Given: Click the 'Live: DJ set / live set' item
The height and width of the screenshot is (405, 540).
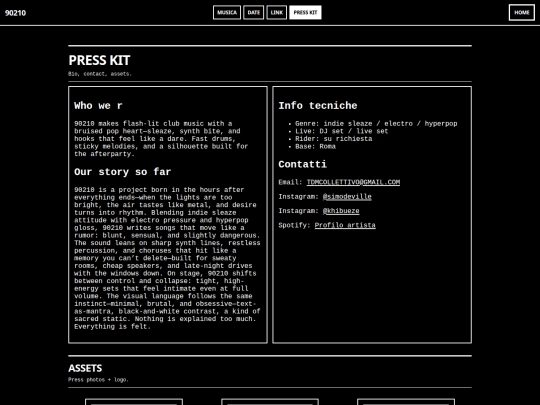Looking at the screenshot, I should point(341,131).
